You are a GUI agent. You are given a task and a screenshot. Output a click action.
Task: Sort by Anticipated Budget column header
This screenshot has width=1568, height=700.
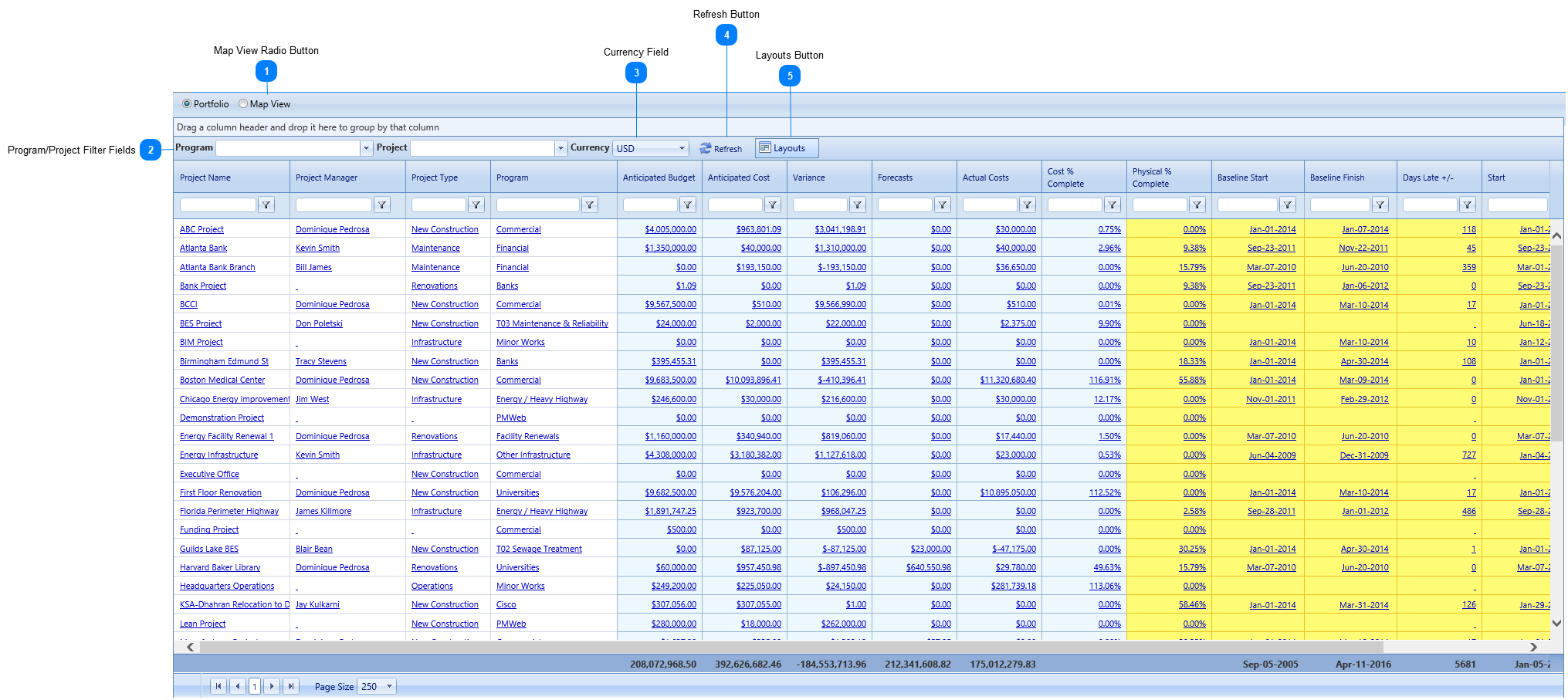click(x=659, y=178)
